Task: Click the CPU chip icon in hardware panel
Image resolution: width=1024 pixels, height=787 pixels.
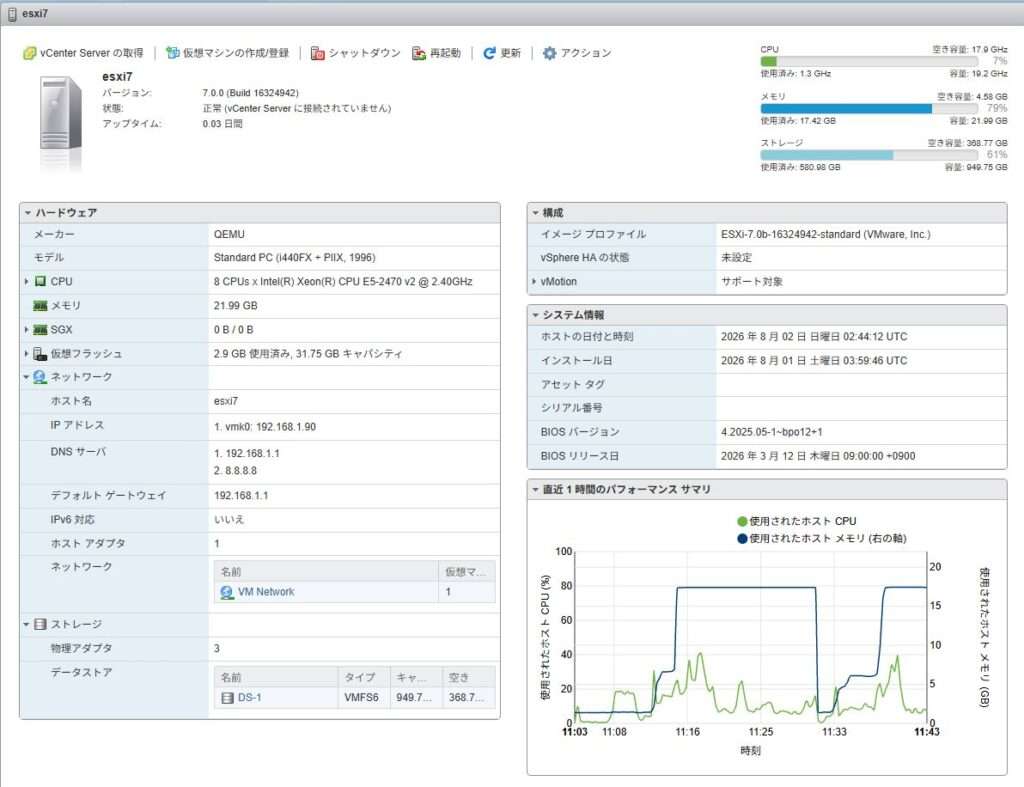Action: pos(40,281)
